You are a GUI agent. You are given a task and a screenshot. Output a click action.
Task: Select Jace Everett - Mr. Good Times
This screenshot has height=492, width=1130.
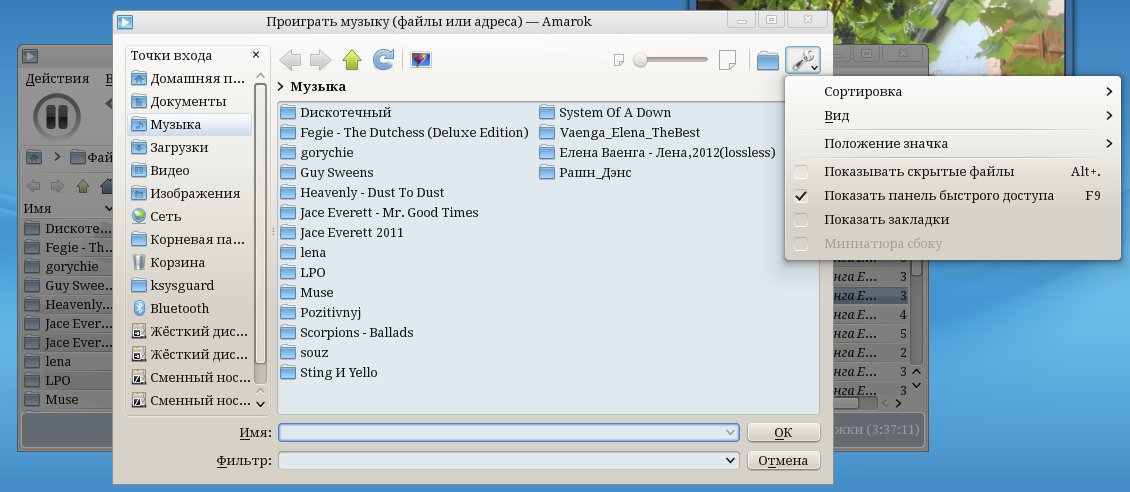click(379, 213)
